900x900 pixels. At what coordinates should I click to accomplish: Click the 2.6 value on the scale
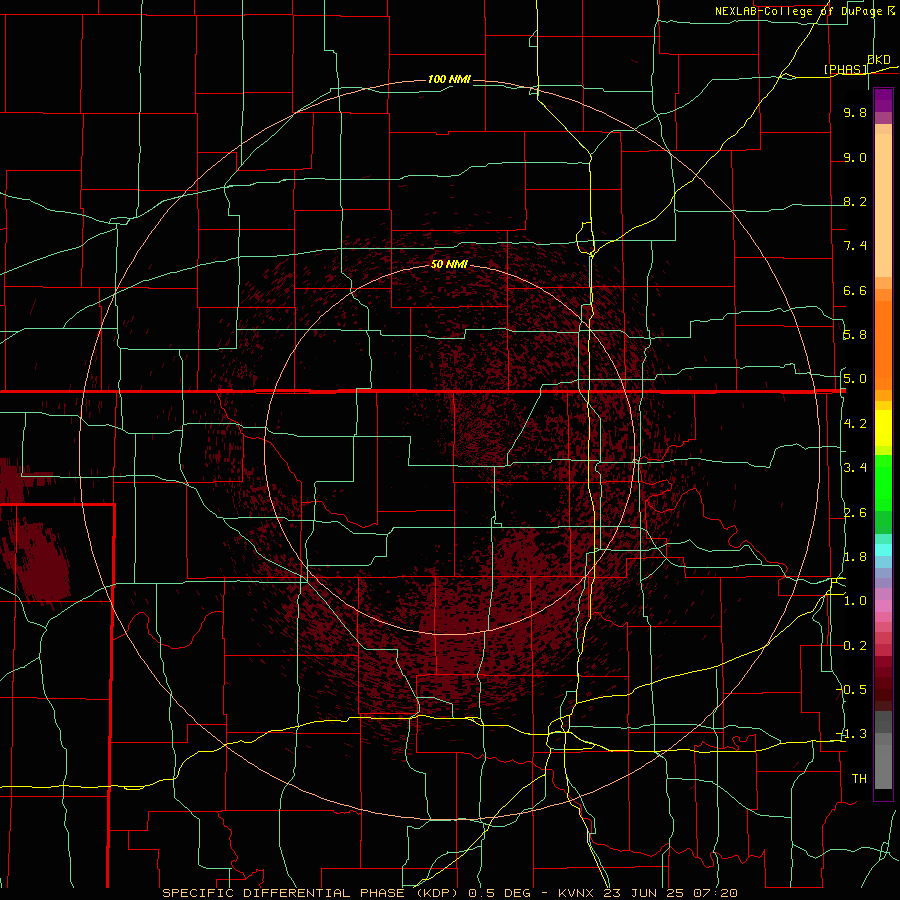pos(855,513)
